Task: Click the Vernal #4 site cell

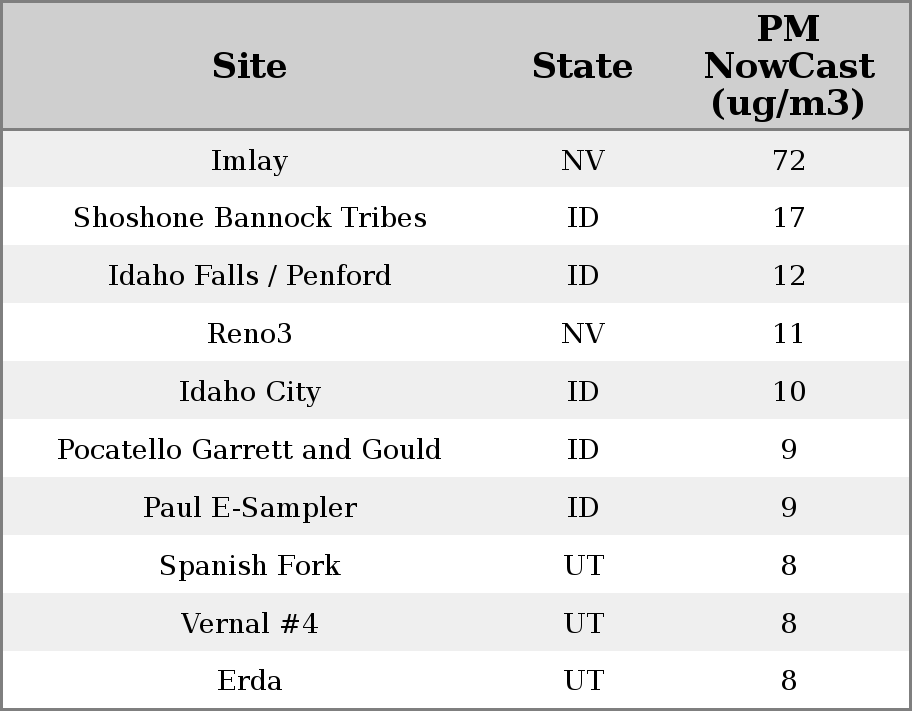Action: tap(249, 624)
